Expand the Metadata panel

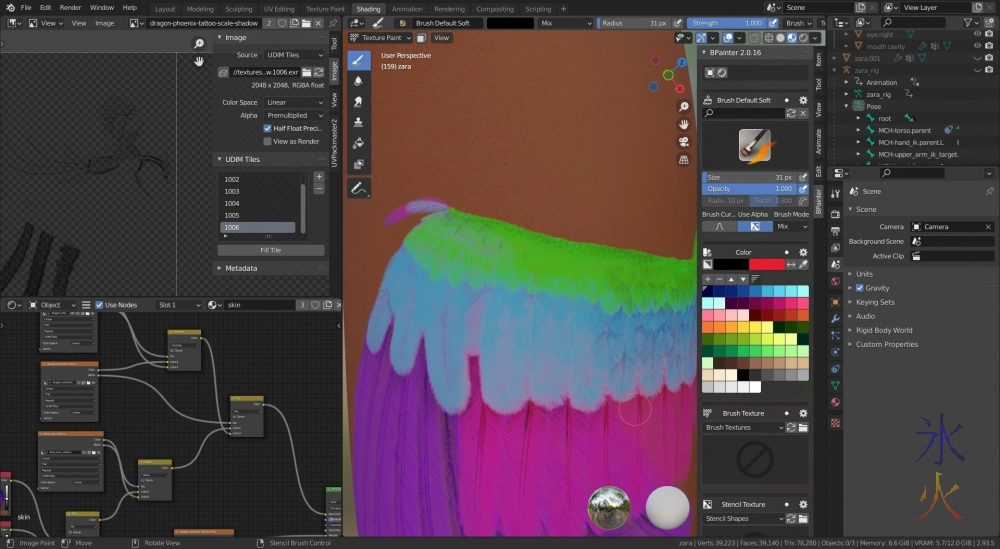click(240, 268)
